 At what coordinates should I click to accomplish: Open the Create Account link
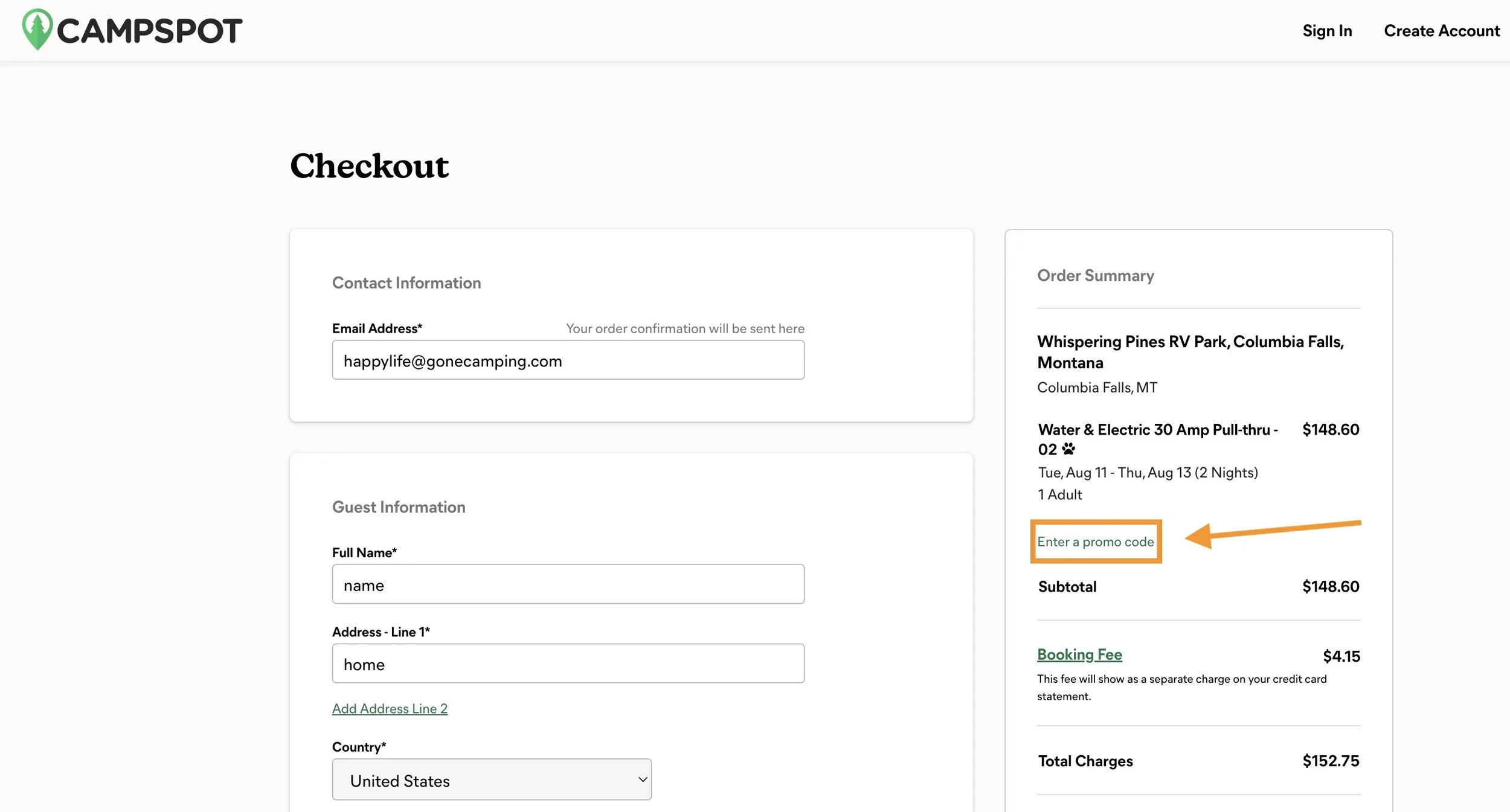click(x=1442, y=31)
